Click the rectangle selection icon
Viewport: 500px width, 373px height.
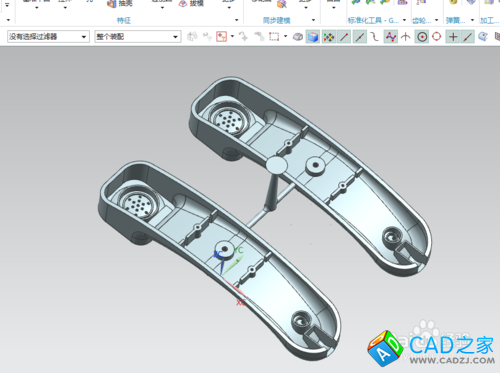click(x=274, y=36)
